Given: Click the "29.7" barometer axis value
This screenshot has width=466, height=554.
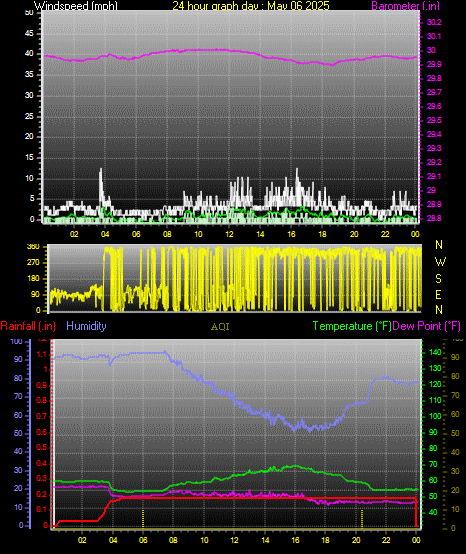Looking at the screenshot, I should click(434, 92).
